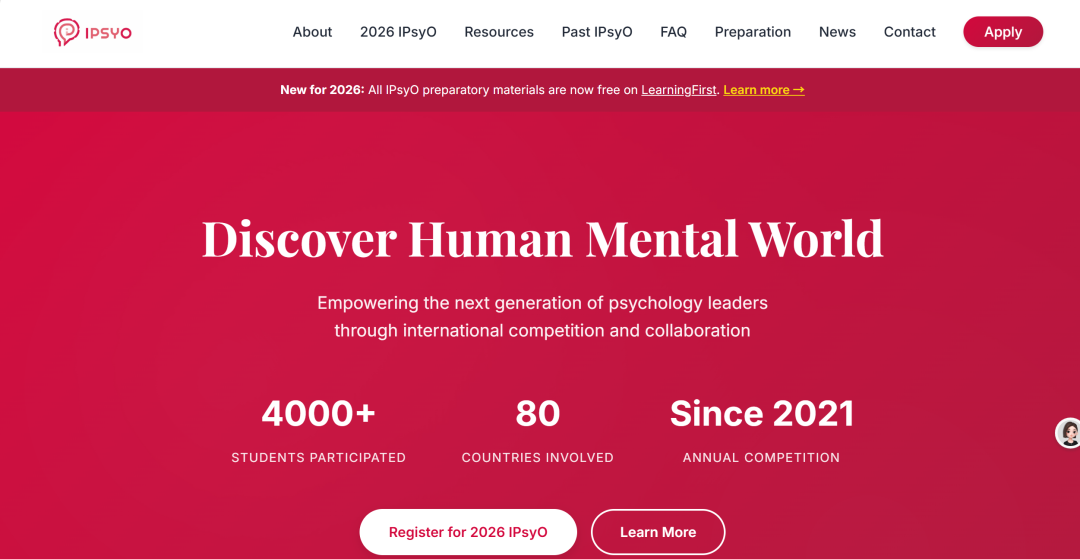Click the 80 countries involved statistic
Viewport: 1080px width, 559px height.
click(x=537, y=431)
